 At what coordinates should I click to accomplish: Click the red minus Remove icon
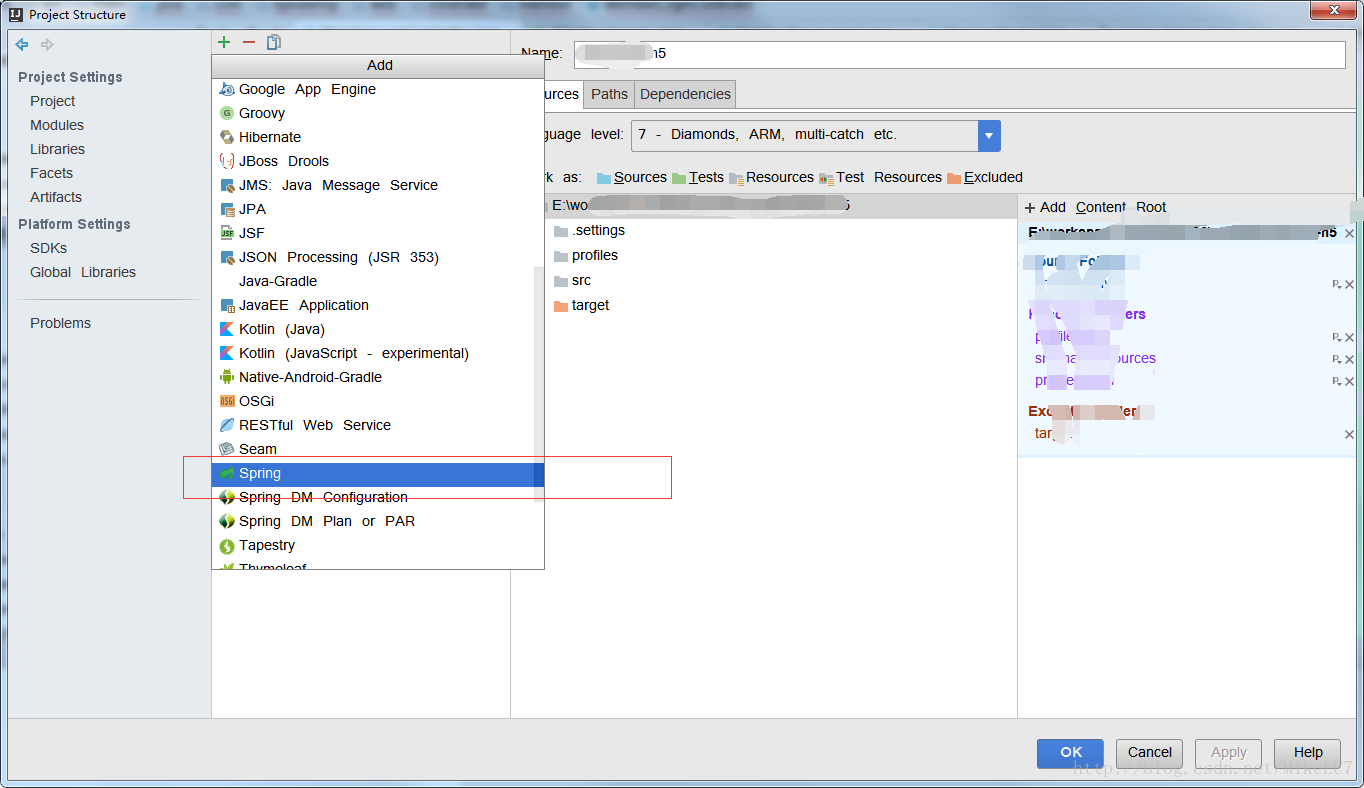click(x=249, y=42)
